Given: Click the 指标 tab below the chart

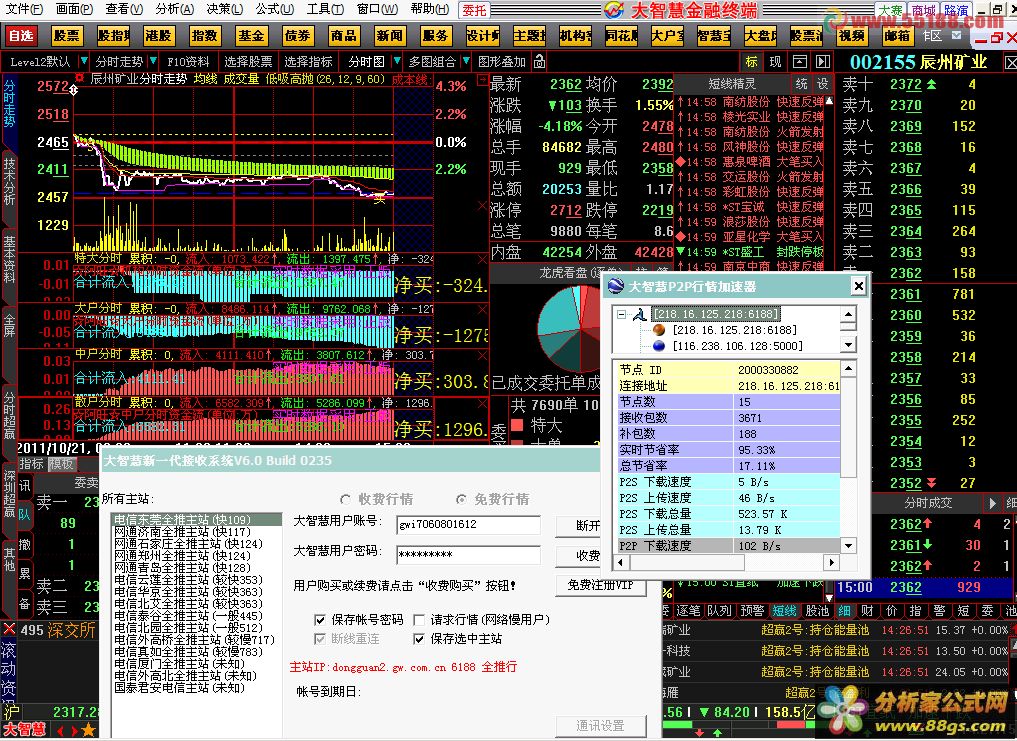Looking at the screenshot, I should pyautogui.click(x=31, y=464).
